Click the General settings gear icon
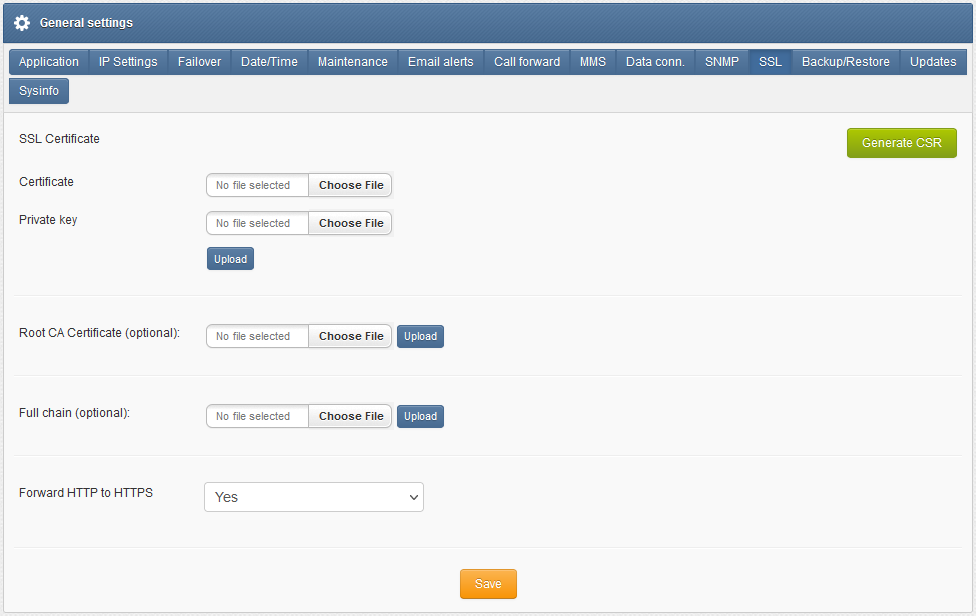This screenshot has height=616, width=976. (x=22, y=23)
